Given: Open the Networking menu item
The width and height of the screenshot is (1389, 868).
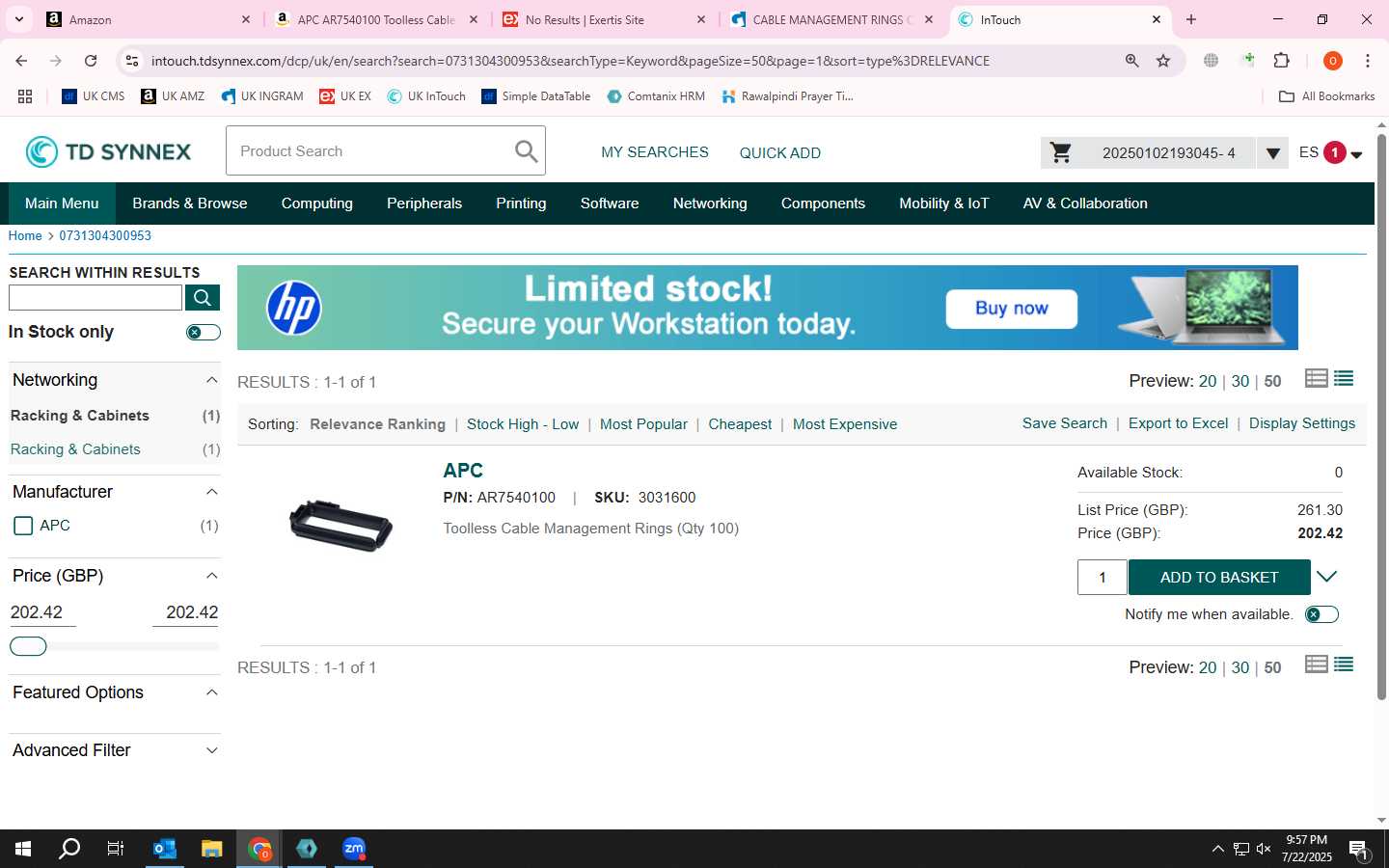Looking at the screenshot, I should pyautogui.click(x=710, y=203).
